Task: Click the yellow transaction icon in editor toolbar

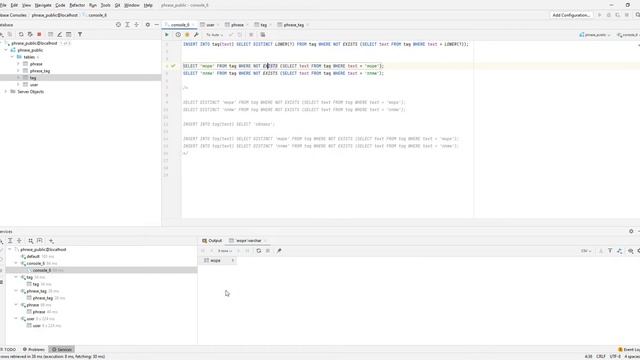Action: click(x=187, y=35)
